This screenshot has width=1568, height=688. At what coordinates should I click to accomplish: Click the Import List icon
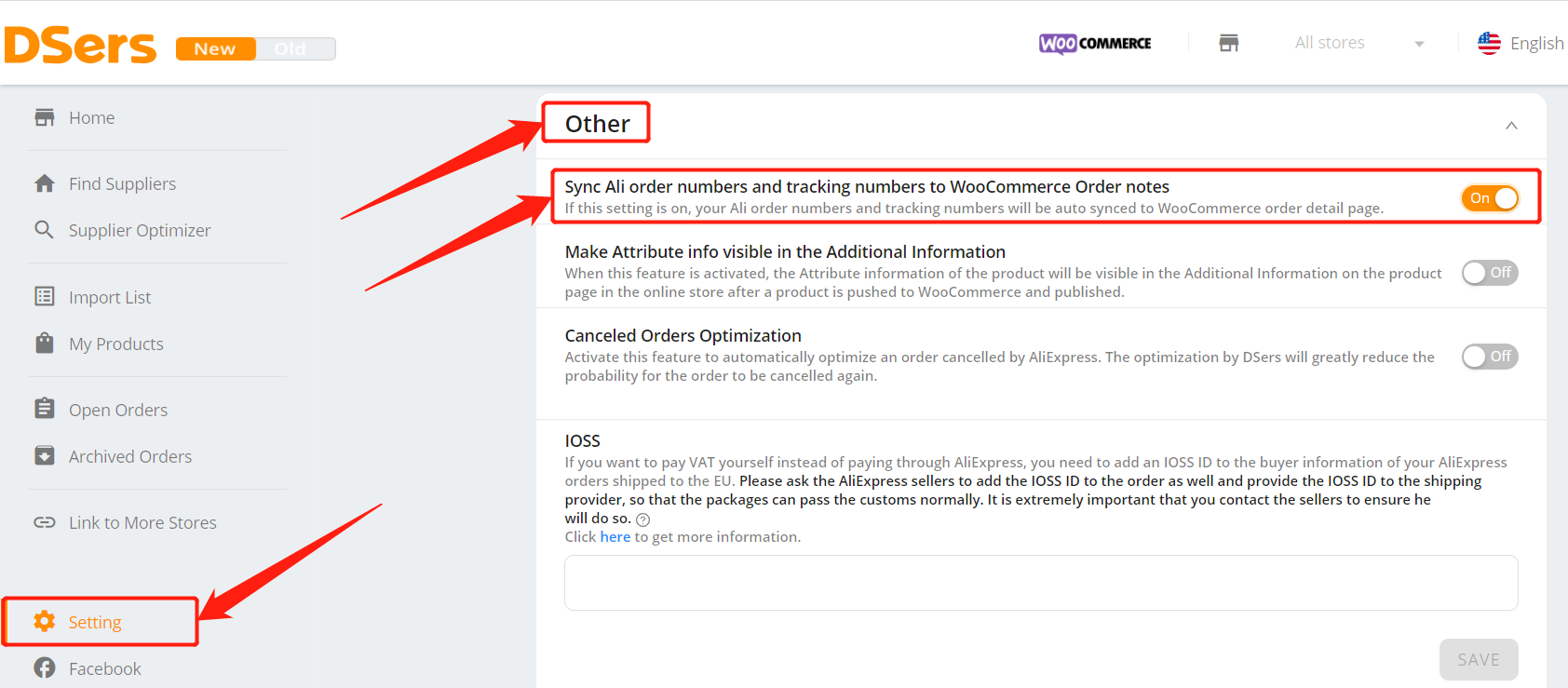[45, 296]
